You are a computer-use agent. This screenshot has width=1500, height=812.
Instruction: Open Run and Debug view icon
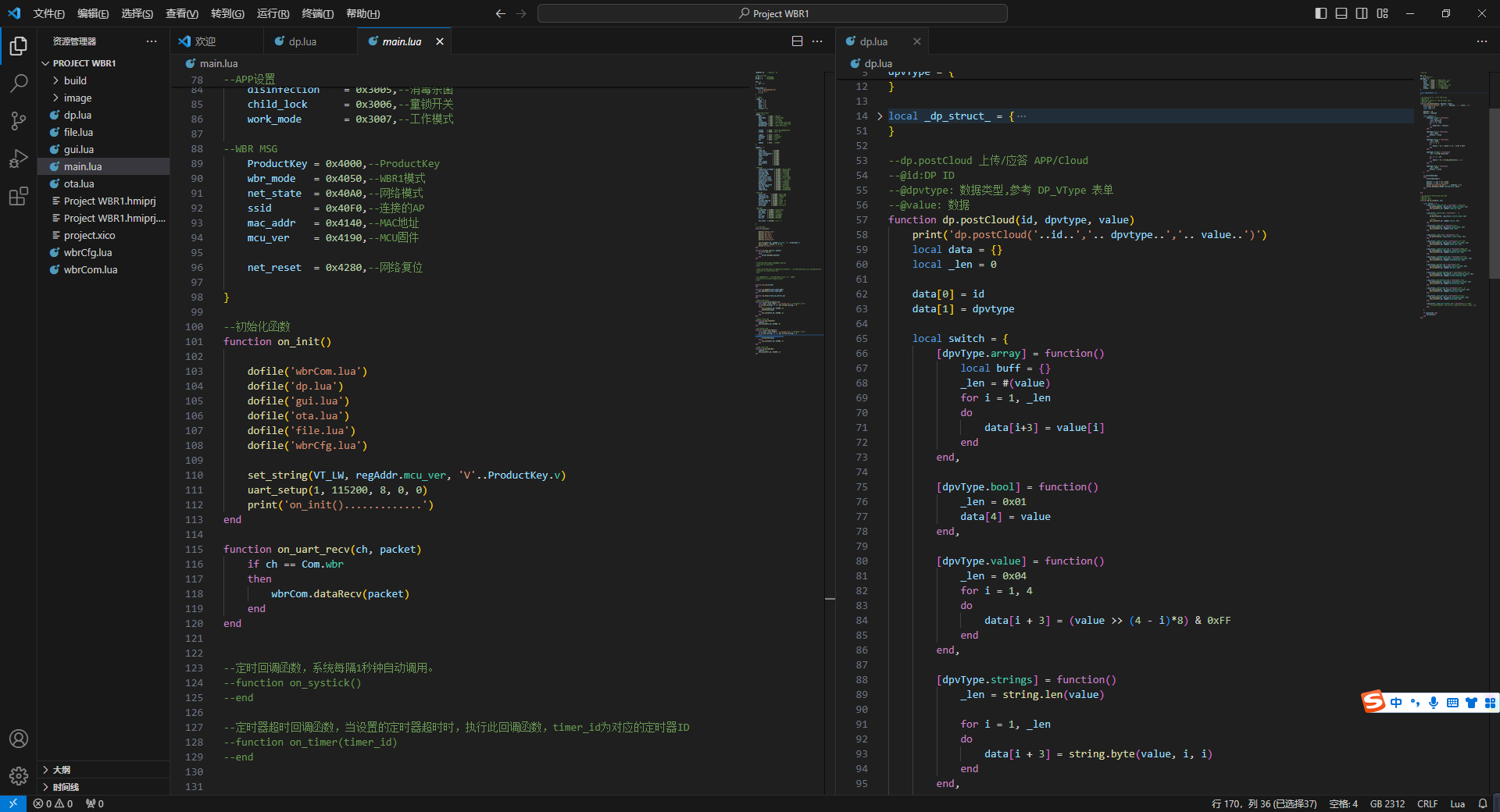(x=19, y=158)
